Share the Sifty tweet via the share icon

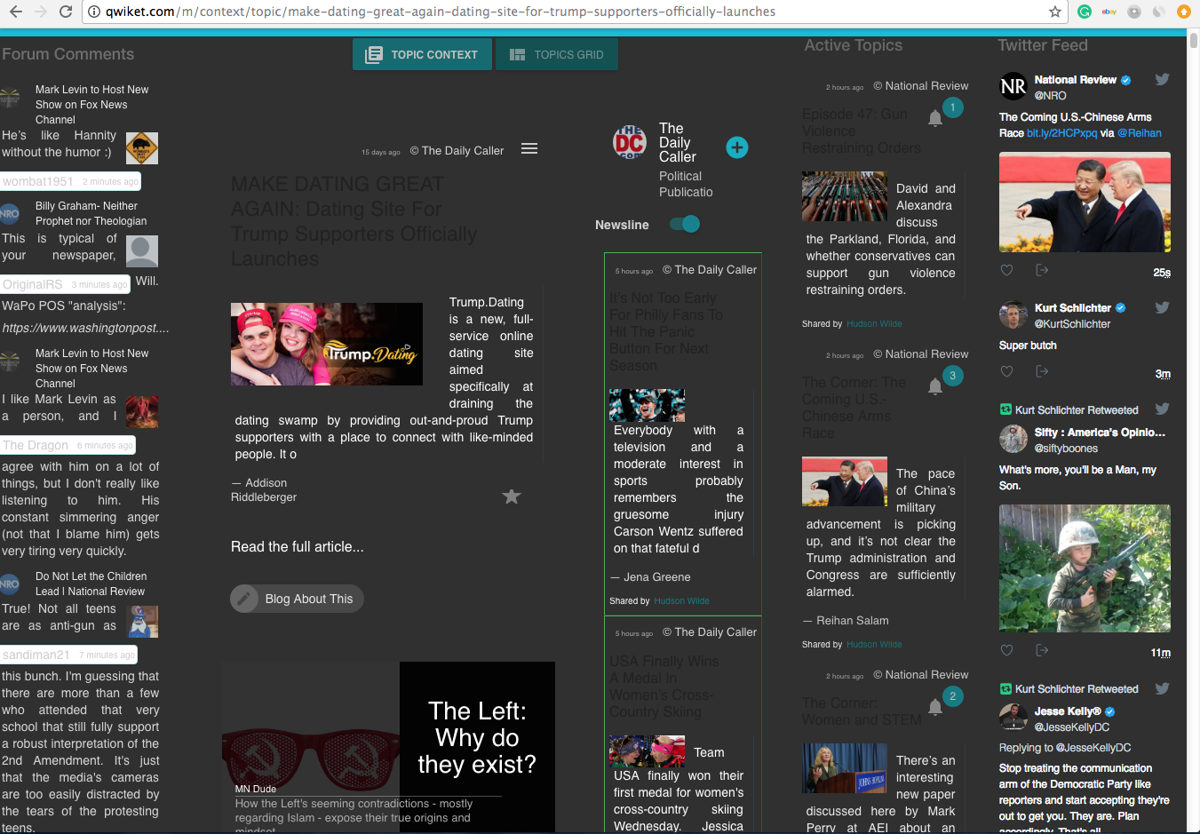pyautogui.click(x=1042, y=650)
